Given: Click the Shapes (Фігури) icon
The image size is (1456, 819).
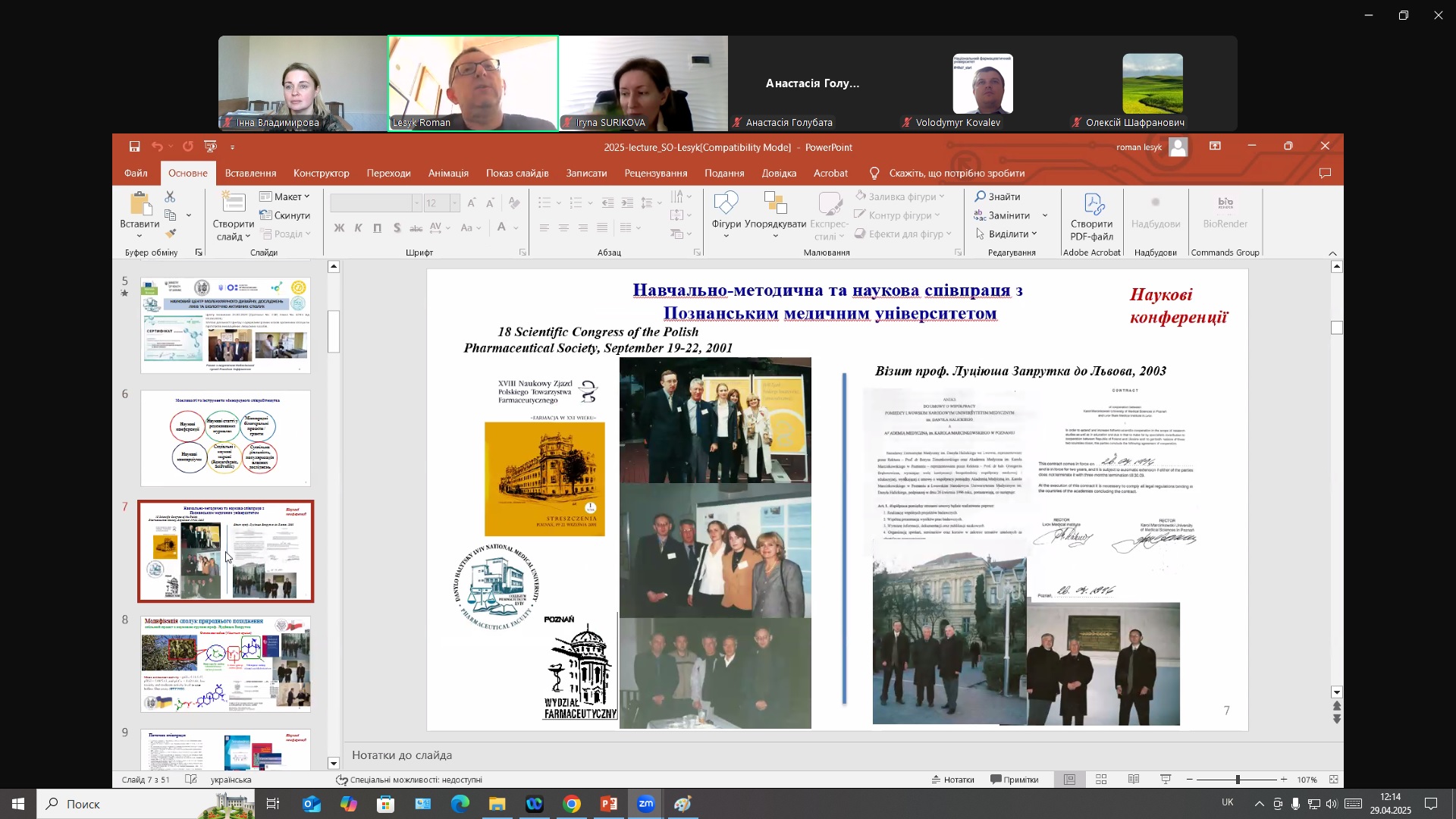Looking at the screenshot, I should (726, 215).
